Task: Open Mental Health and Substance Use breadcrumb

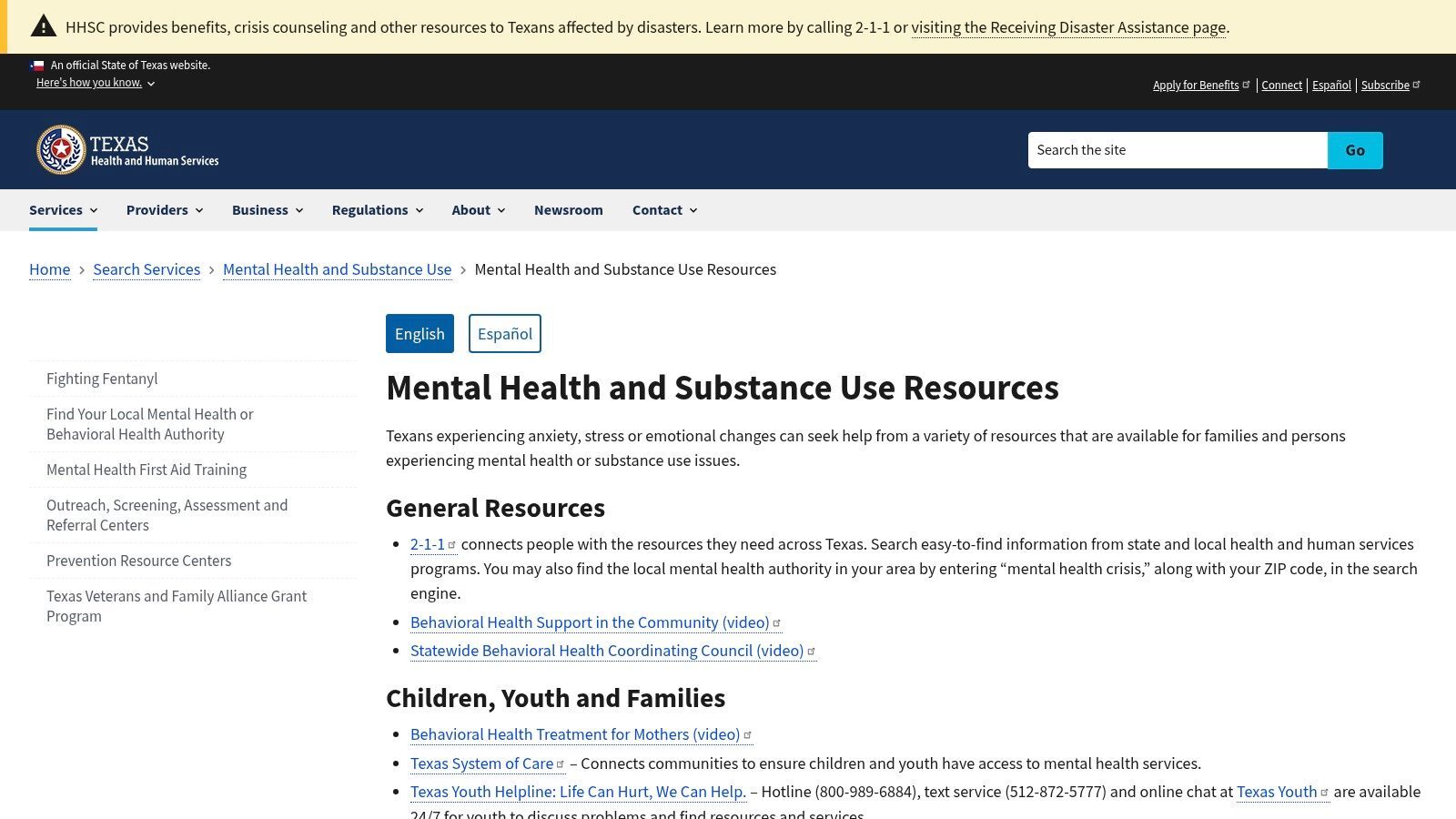Action: (x=337, y=269)
